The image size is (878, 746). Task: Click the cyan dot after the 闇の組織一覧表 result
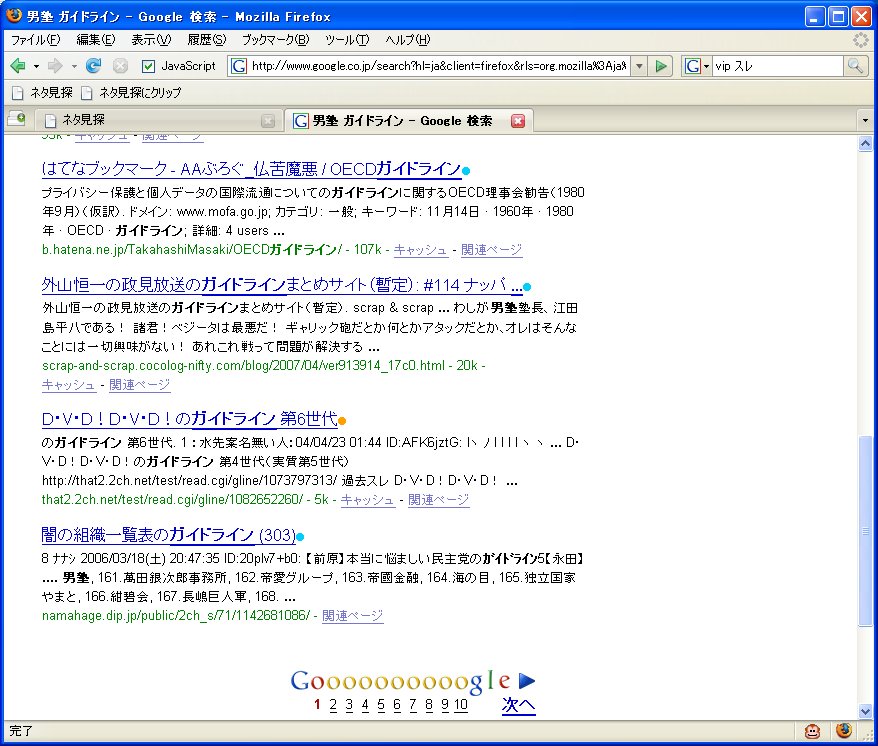click(300, 537)
